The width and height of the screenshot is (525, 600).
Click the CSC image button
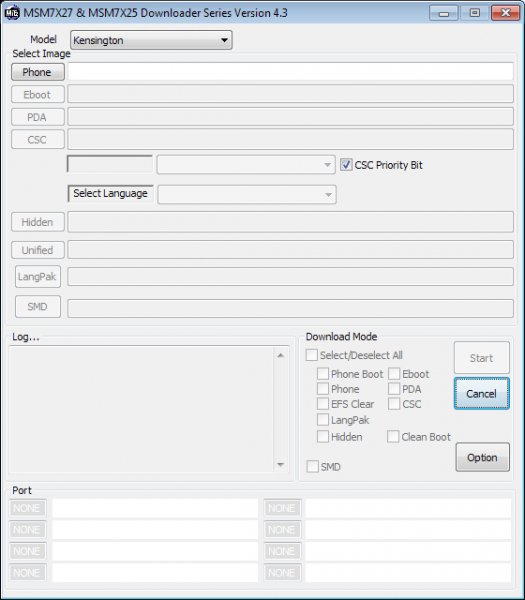[38, 139]
